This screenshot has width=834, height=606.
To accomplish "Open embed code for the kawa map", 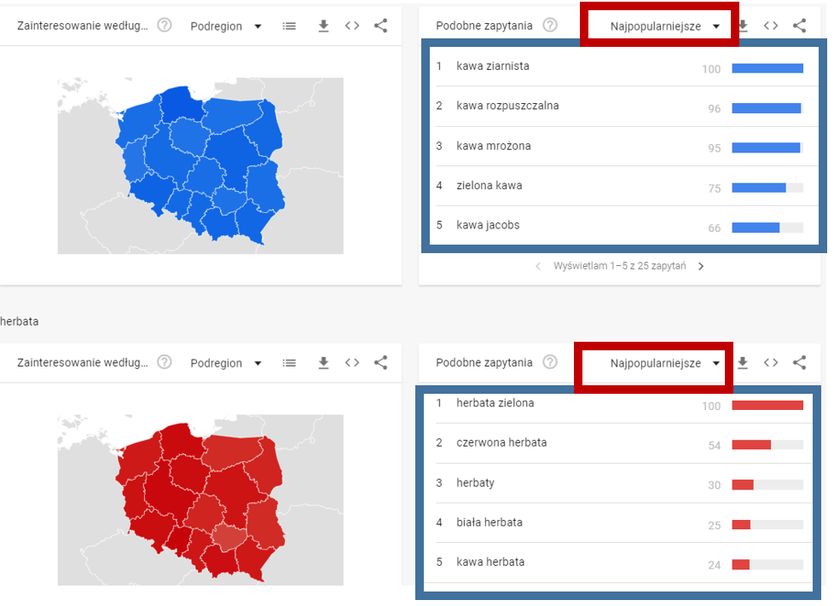I will [x=352, y=25].
